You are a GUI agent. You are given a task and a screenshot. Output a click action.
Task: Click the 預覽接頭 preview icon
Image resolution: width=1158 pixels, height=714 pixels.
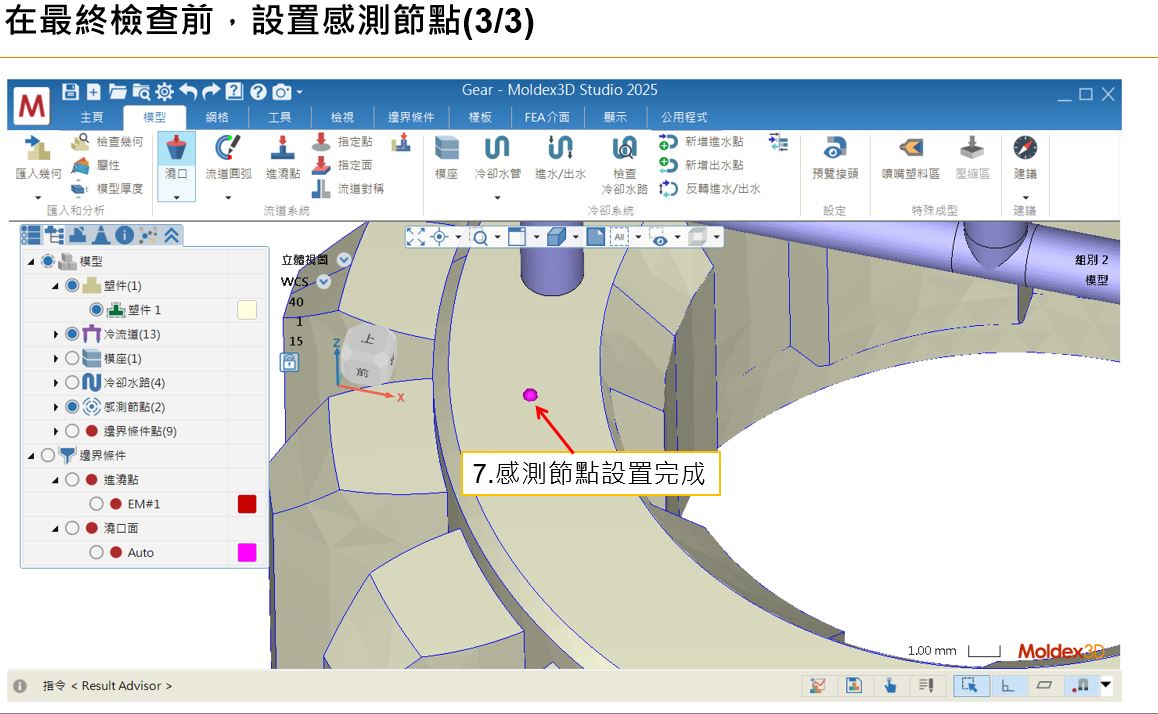pos(834,150)
